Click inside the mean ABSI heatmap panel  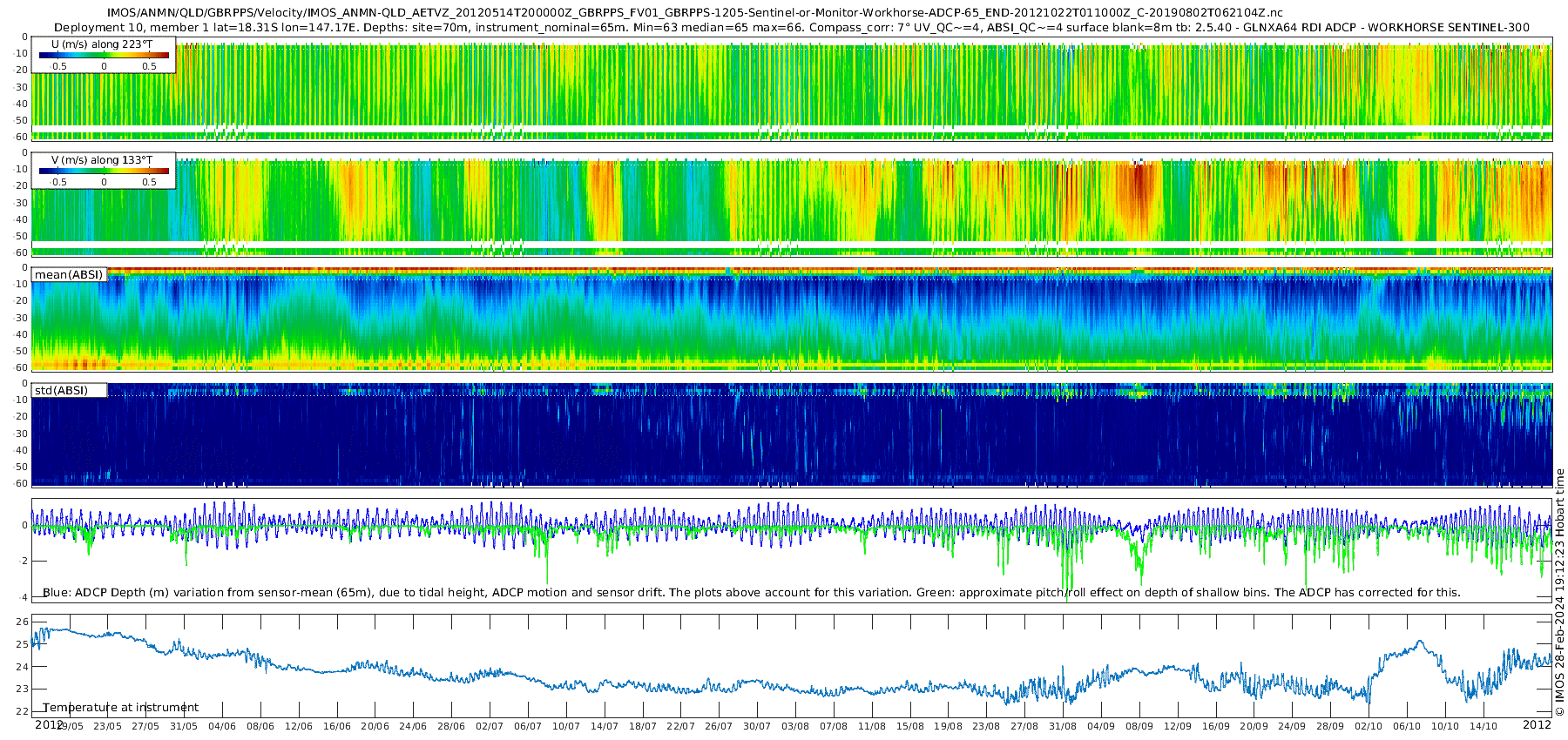click(x=792, y=320)
